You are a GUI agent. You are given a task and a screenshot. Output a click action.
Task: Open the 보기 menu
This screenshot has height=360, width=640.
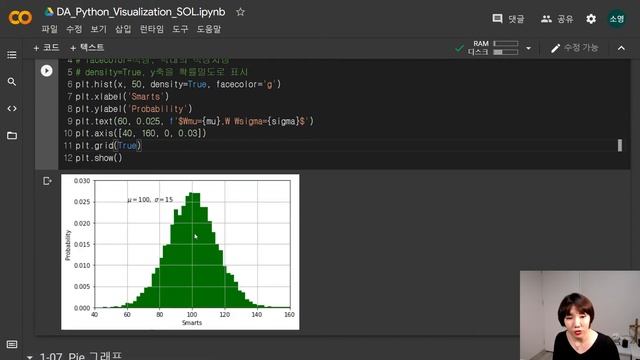pyautogui.click(x=98, y=29)
